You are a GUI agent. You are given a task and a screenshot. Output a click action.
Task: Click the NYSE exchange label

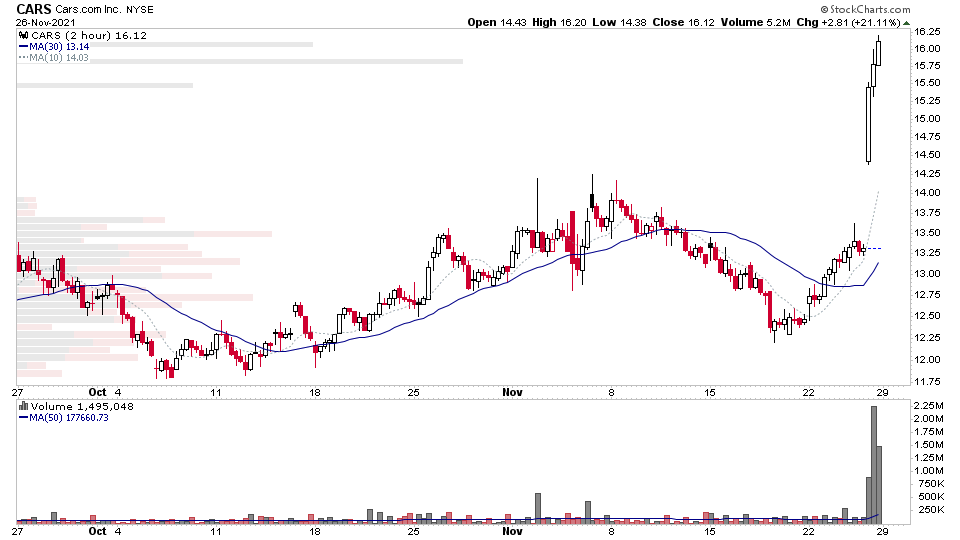point(140,10)
